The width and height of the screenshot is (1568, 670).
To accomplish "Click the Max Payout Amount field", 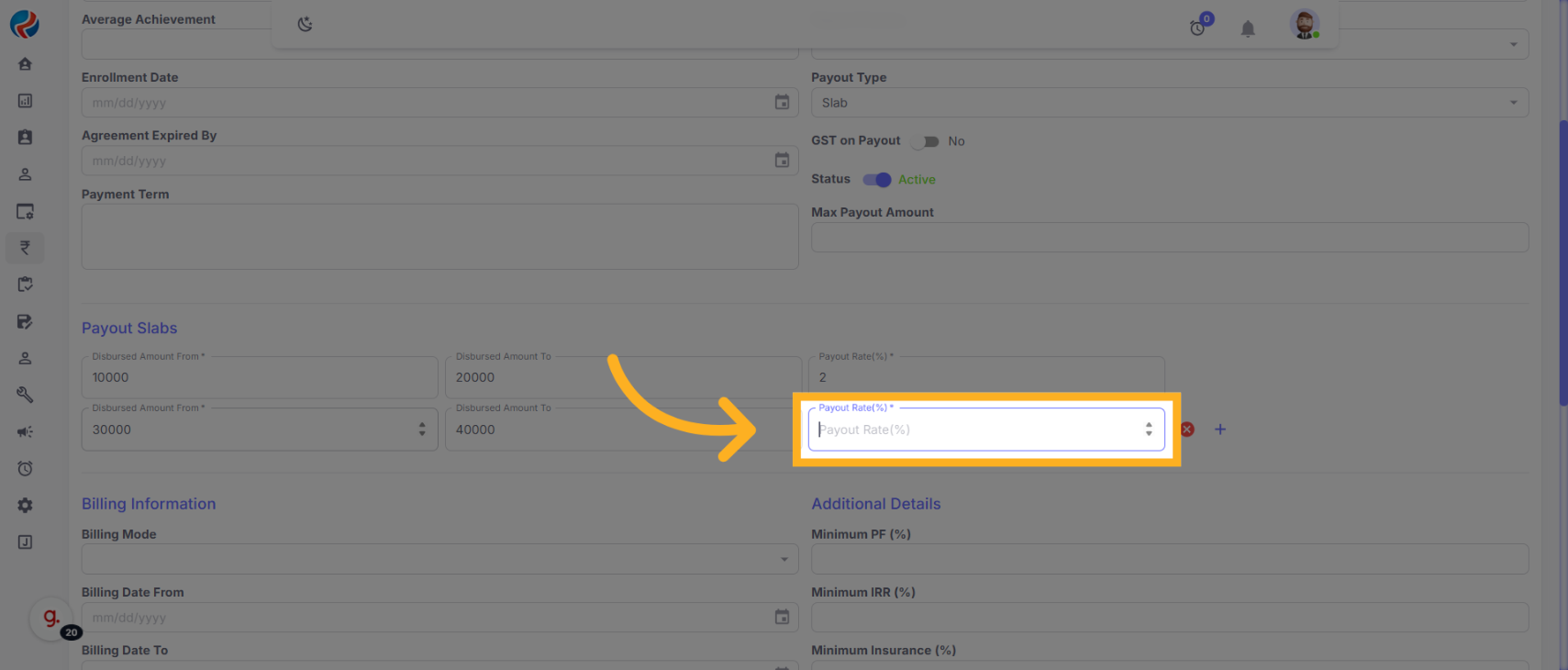I will pyautogui.click(x=1169, y=238).
